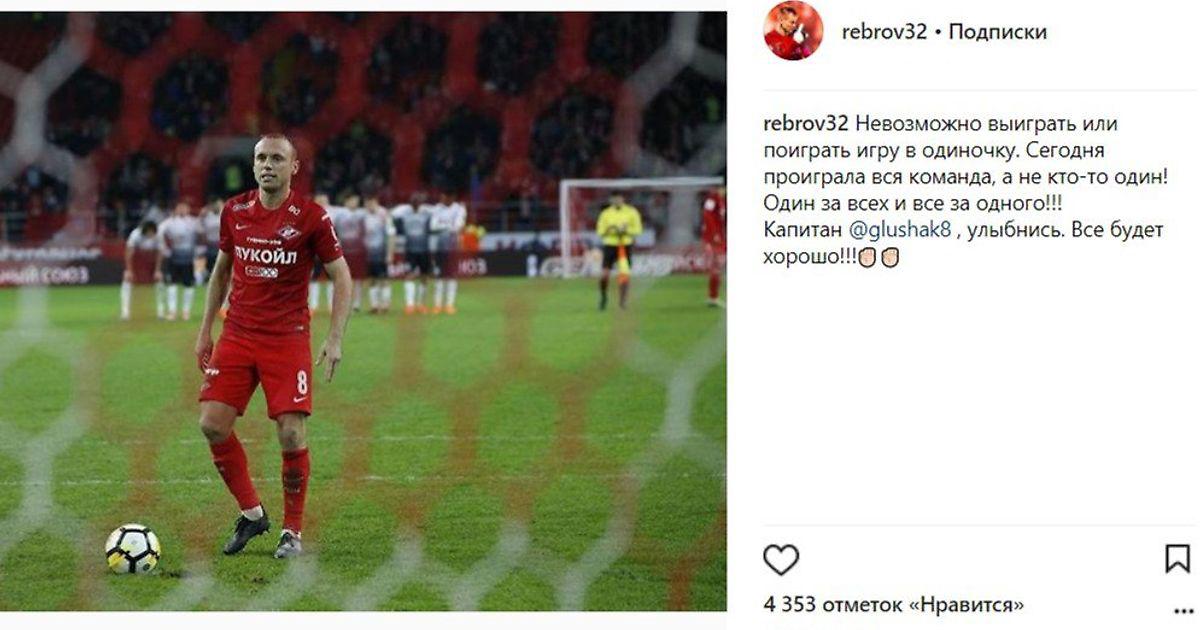Image resolution: width=1200 pixels, height=630 pixels.
Task: Open the rebrov32 profile avatar
Action: pos(794,30)
